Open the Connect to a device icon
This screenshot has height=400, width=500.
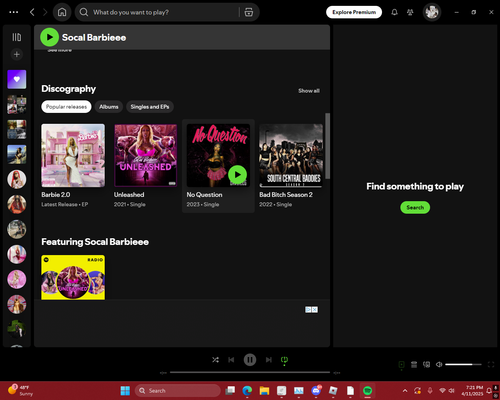pyautogui.click(x=426, y=364)
